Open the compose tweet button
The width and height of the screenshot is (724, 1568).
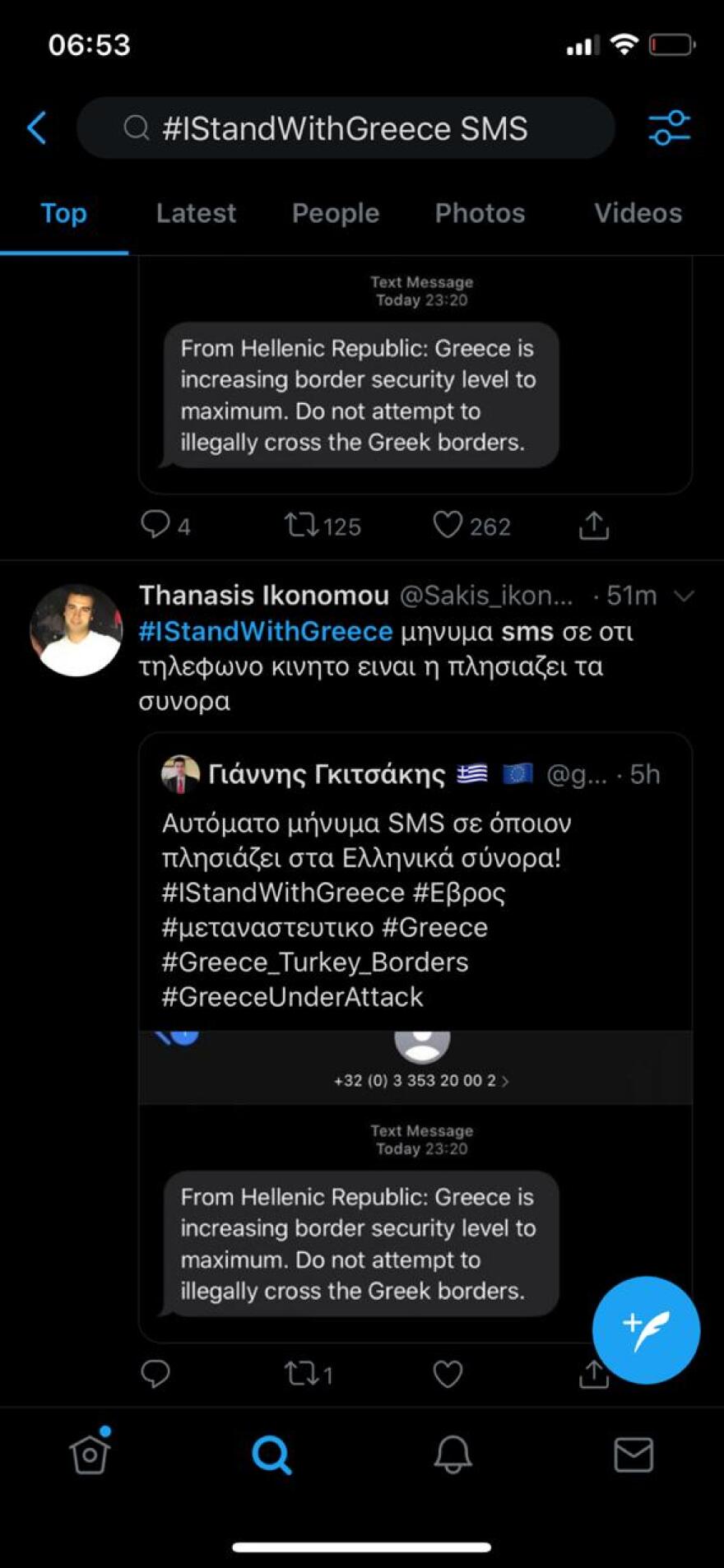[x=646, y=1328]
